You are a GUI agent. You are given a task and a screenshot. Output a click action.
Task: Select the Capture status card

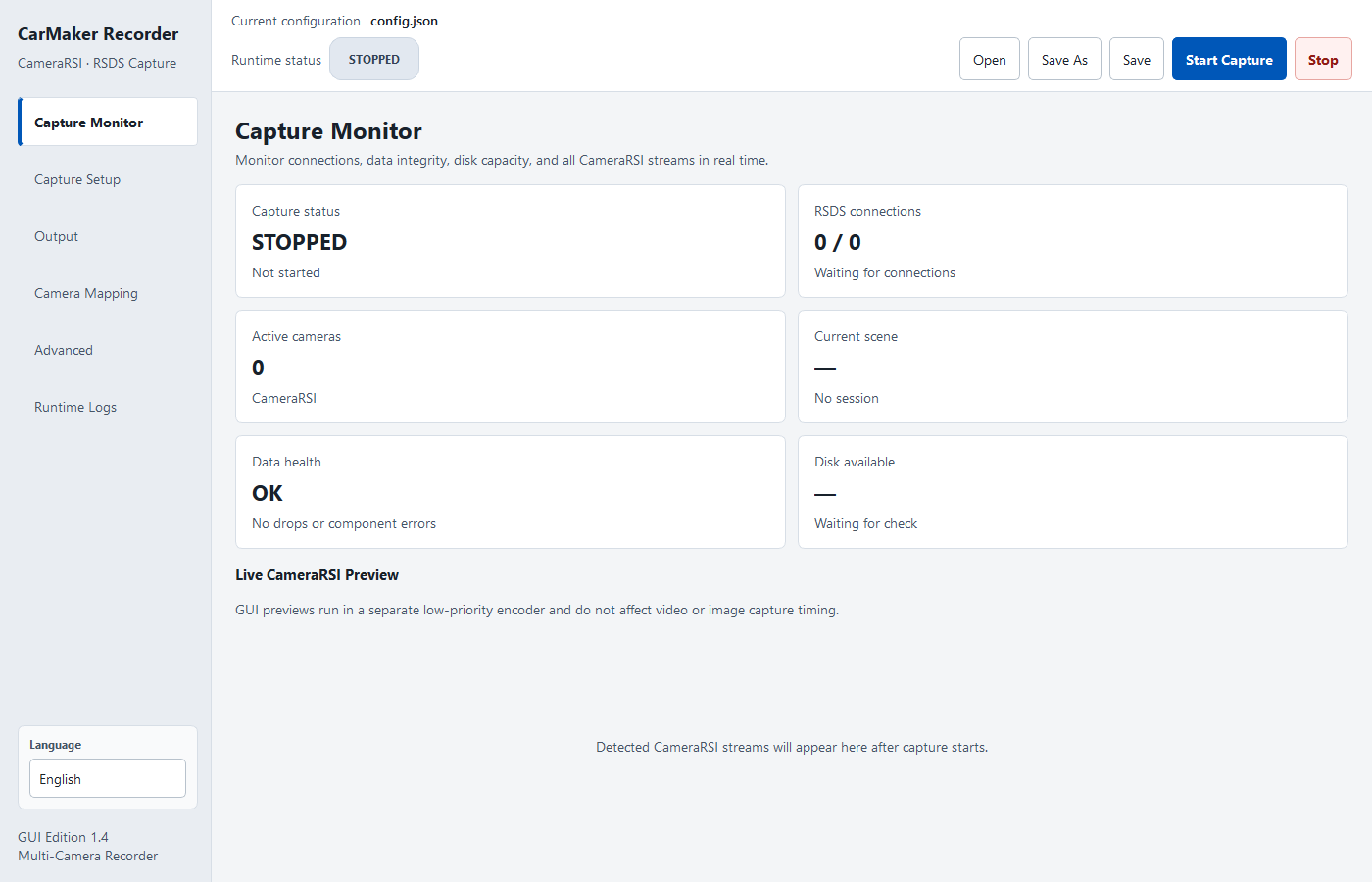[511, 241]
